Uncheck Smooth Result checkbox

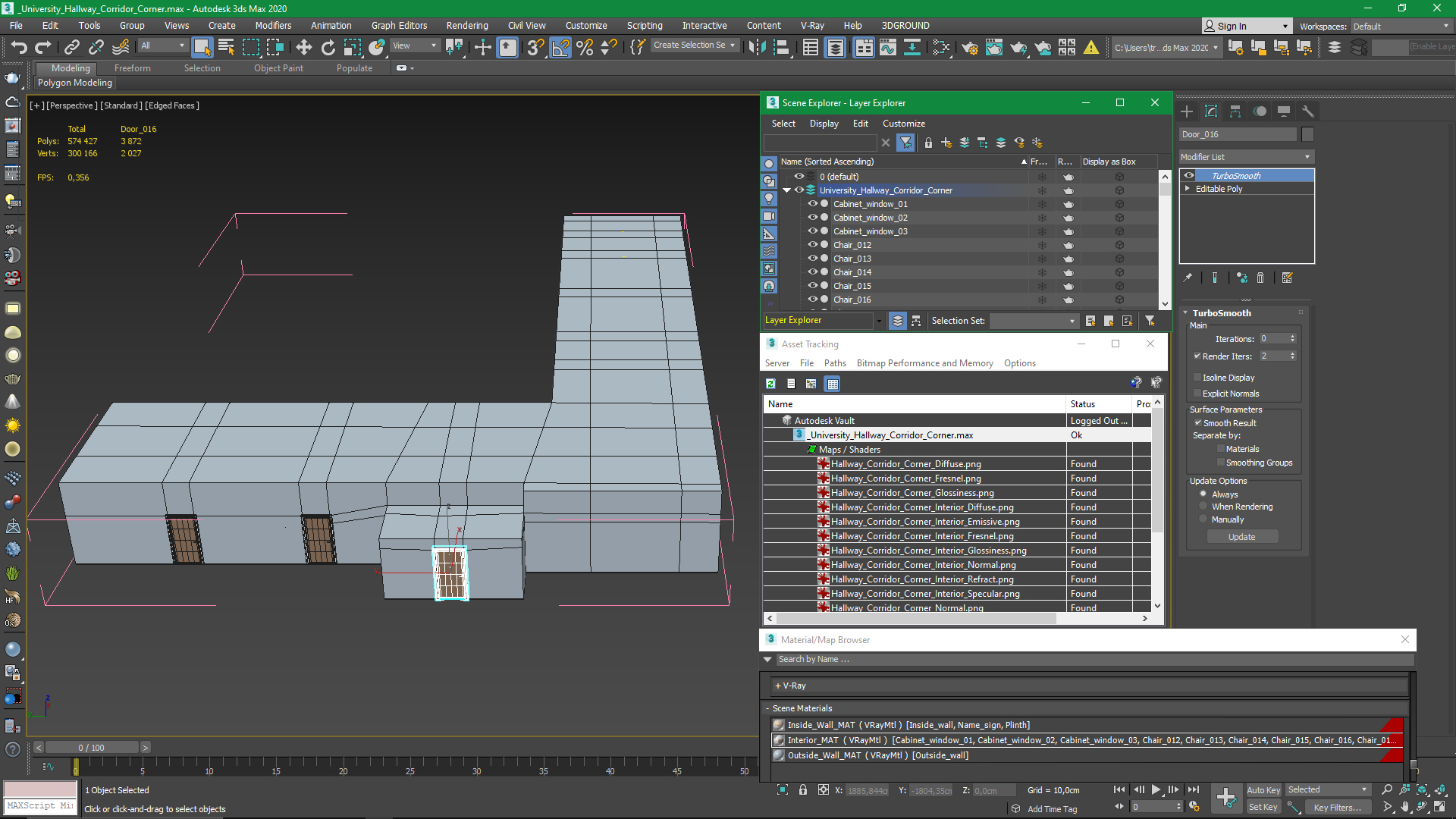click(x=1197, y=423)
